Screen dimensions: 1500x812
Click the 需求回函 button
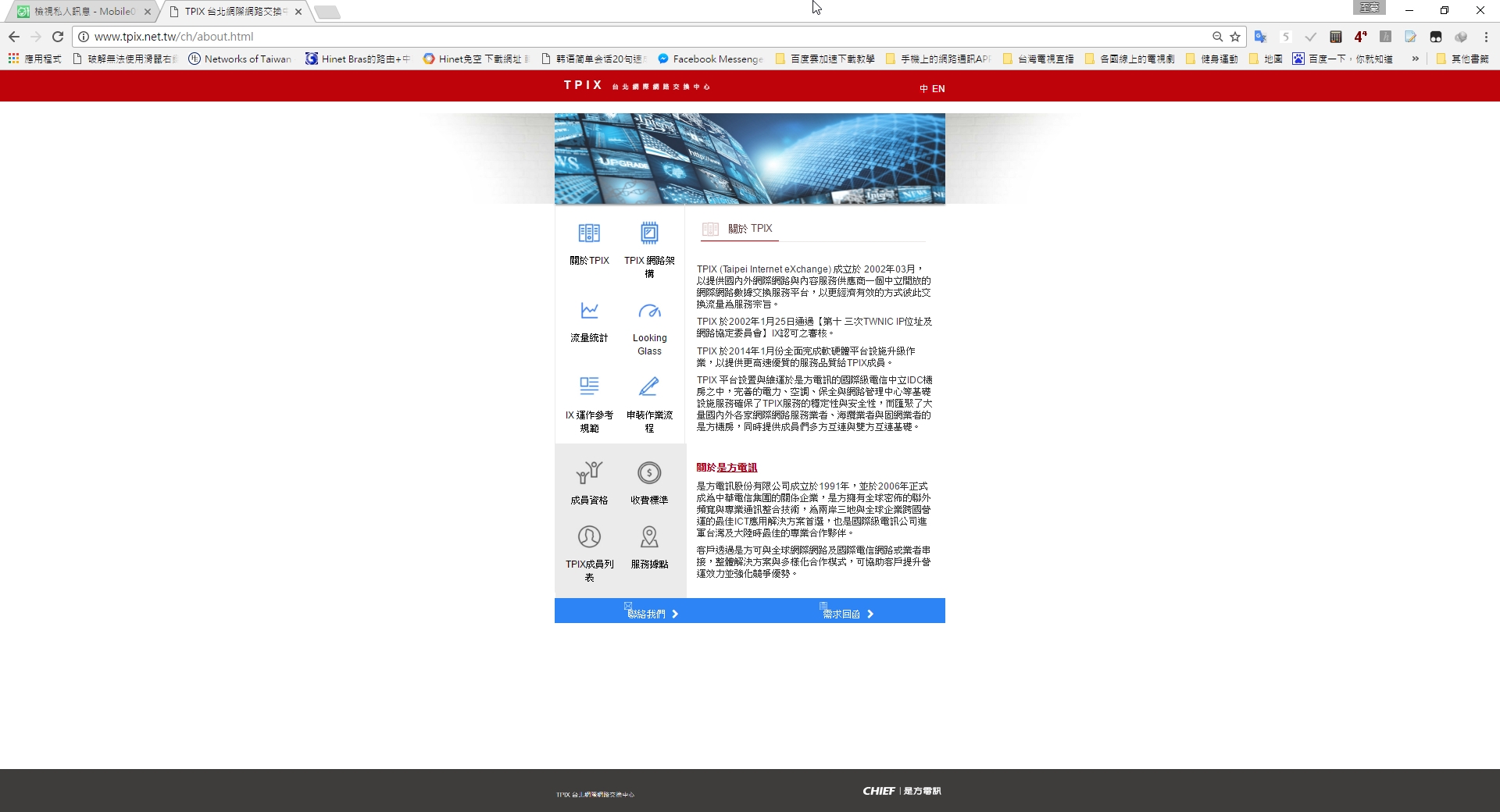(x=848, y=611)
